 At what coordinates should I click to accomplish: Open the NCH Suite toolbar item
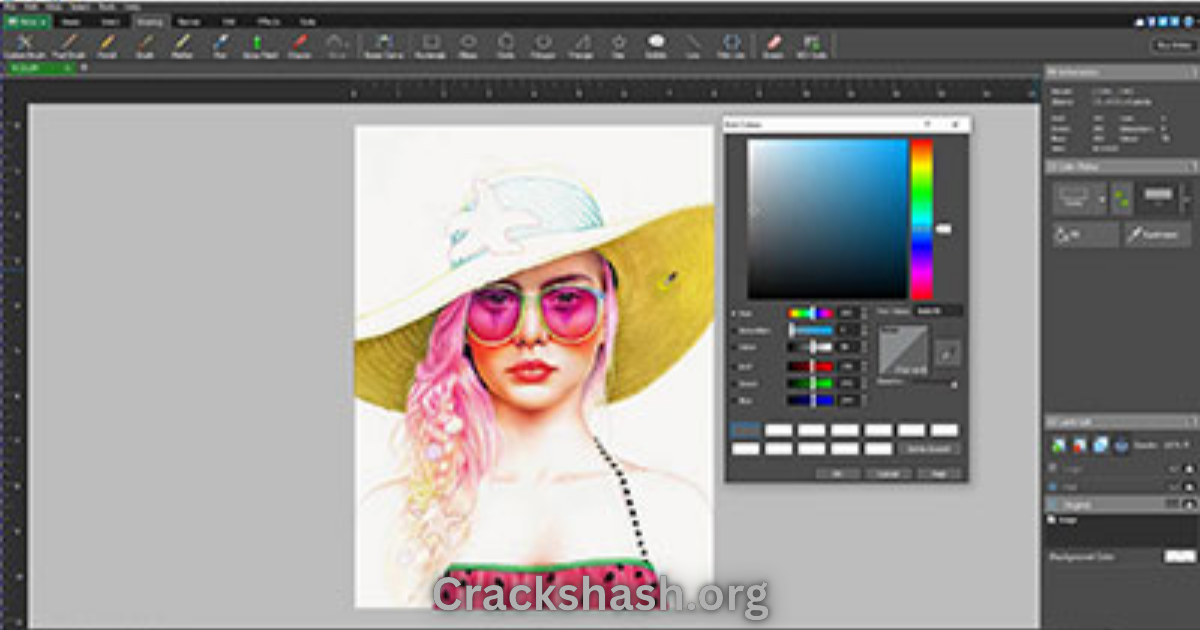click(x=810, y=46)
